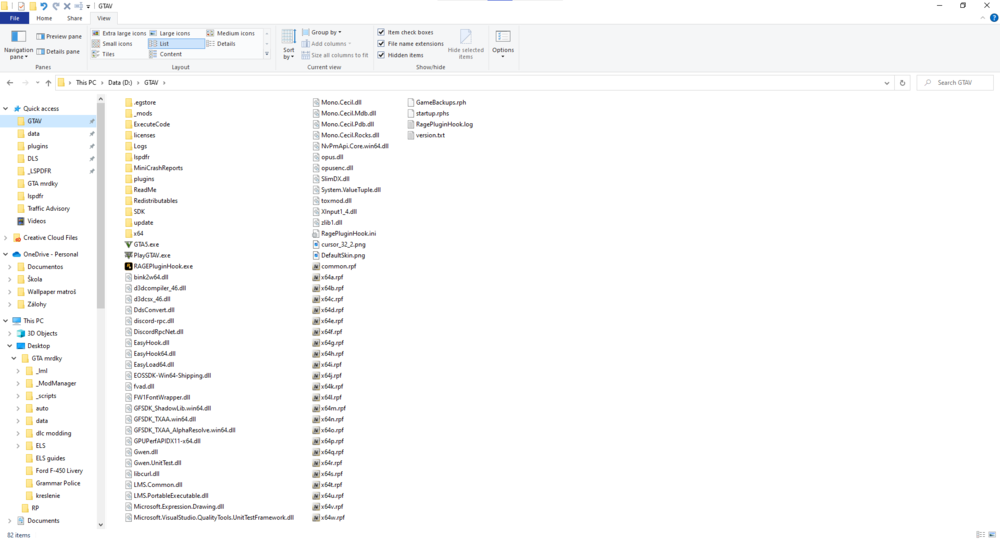Collapse the ribbon with chevron

pyautogui.click(x=983, y=19)
